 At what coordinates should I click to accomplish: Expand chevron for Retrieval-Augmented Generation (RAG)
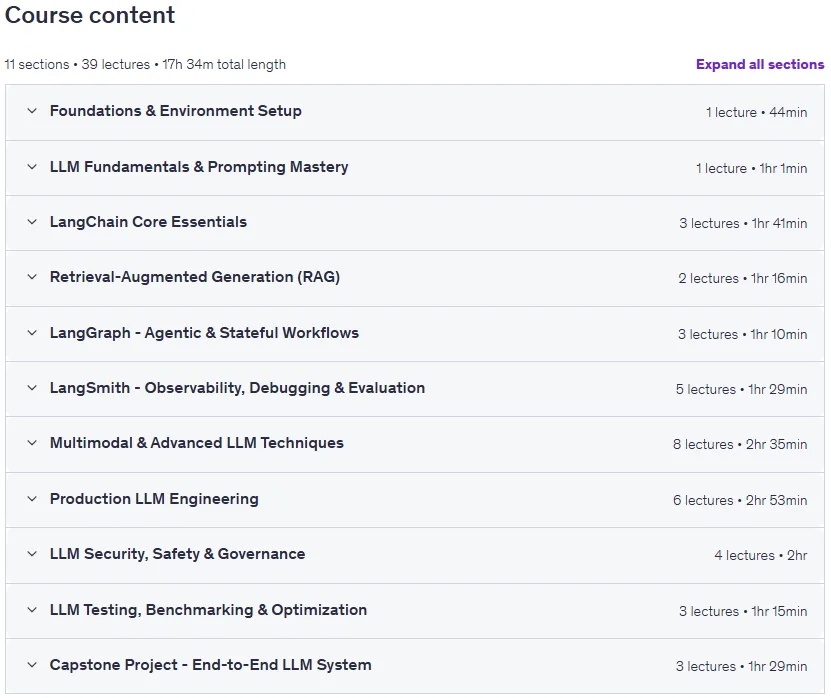tap(32, 277)
